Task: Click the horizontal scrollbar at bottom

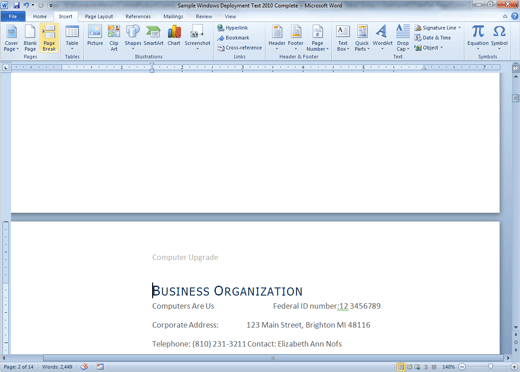Action: [273, 358]
